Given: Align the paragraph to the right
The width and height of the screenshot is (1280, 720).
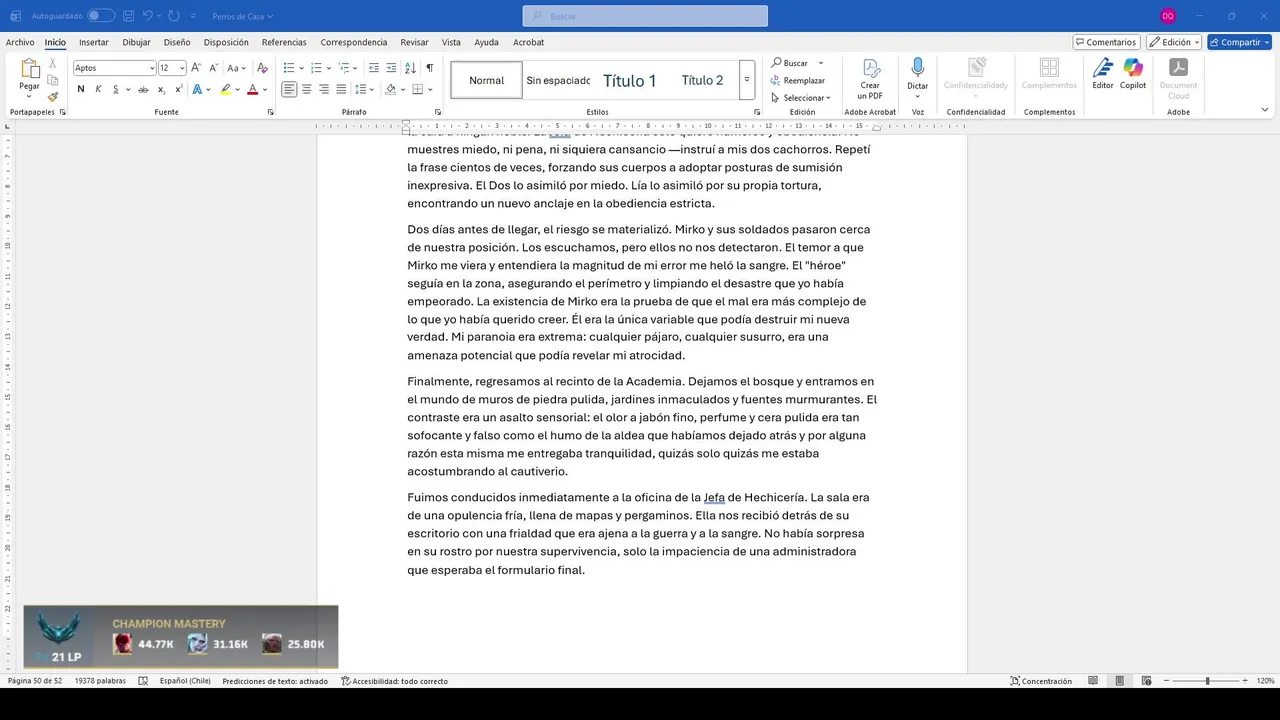Looking at the screenshot, I should tap(324, 89).
